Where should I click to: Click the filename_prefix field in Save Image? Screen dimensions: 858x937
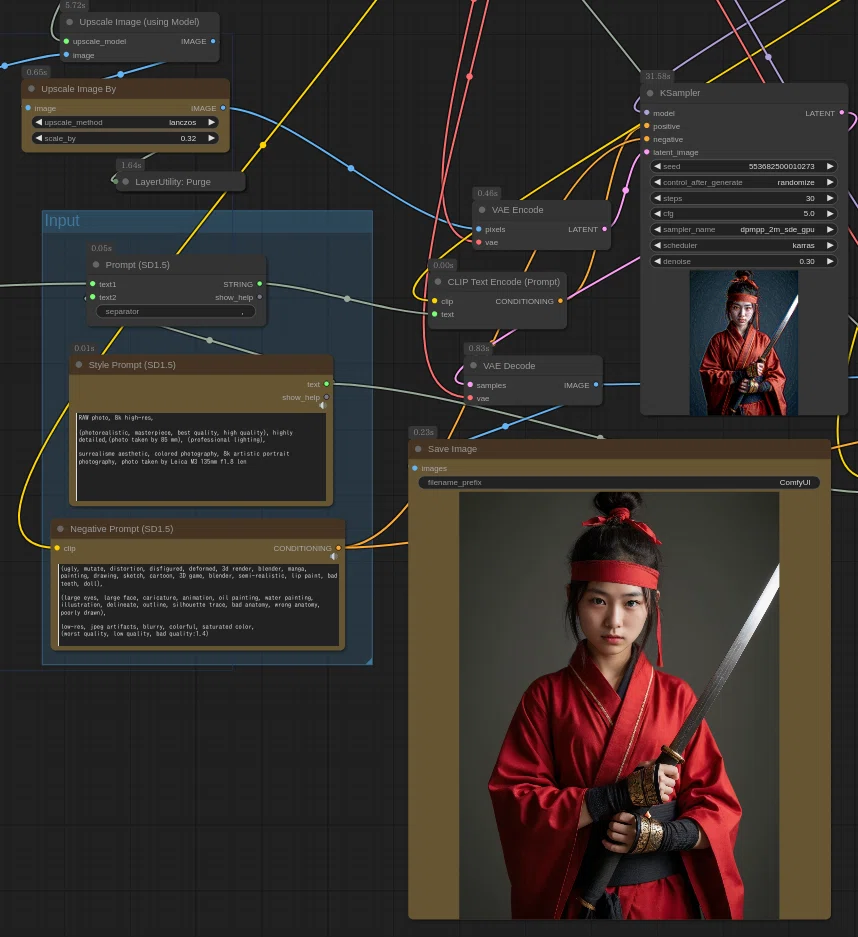click(619, 483)
